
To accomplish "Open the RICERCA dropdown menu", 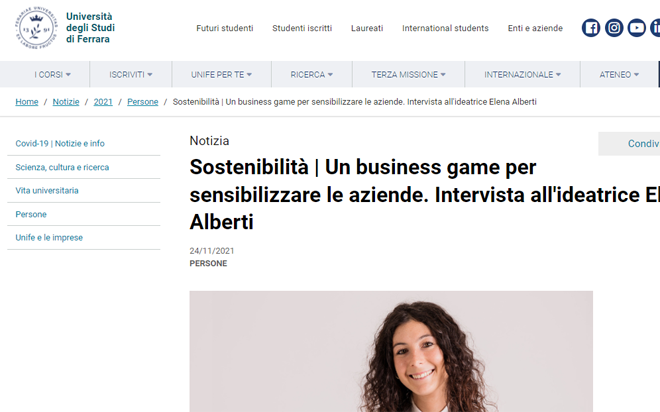I will (x=311, y=74).
